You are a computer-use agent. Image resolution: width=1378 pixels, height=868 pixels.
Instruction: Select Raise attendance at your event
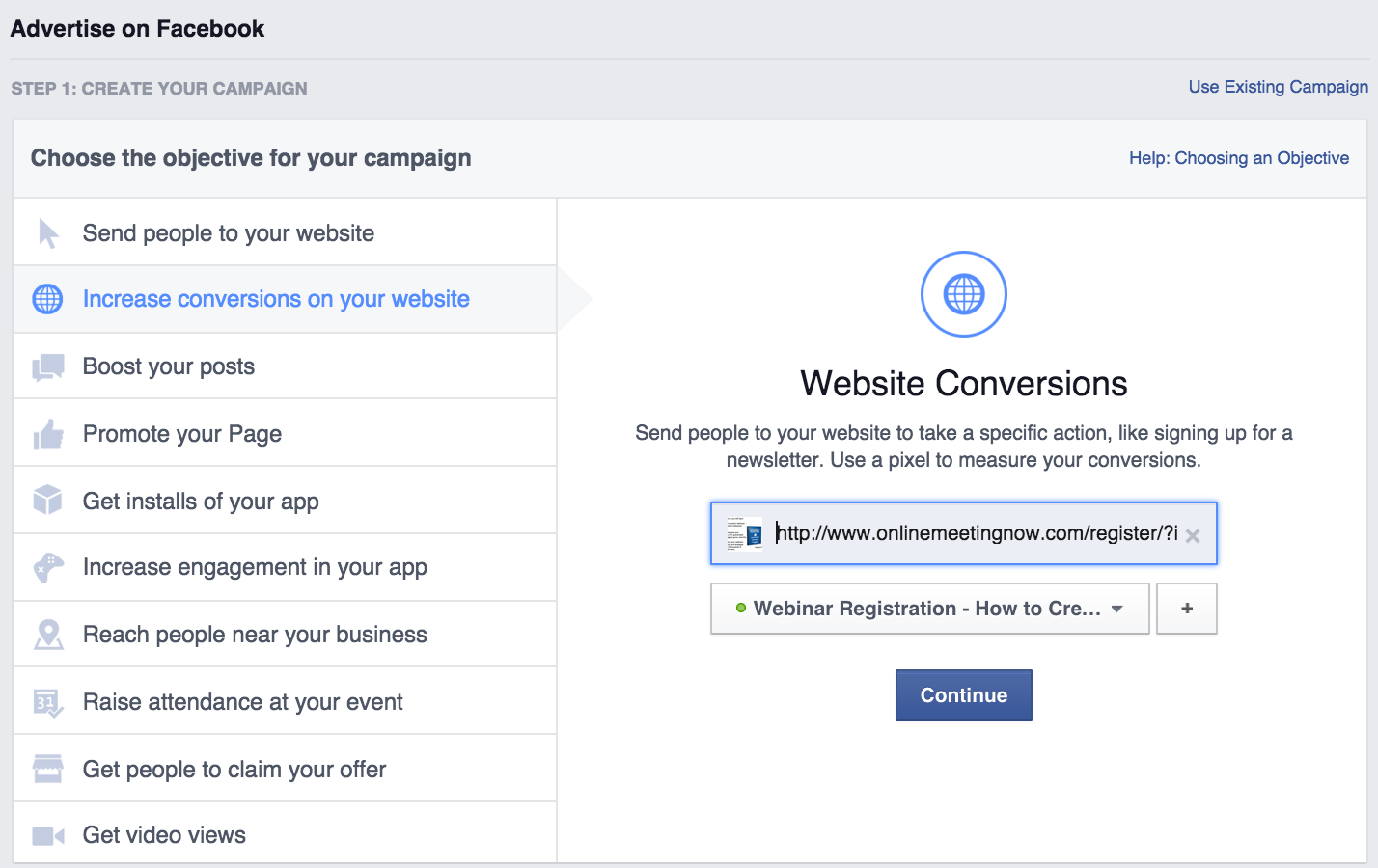click(242, 702)
